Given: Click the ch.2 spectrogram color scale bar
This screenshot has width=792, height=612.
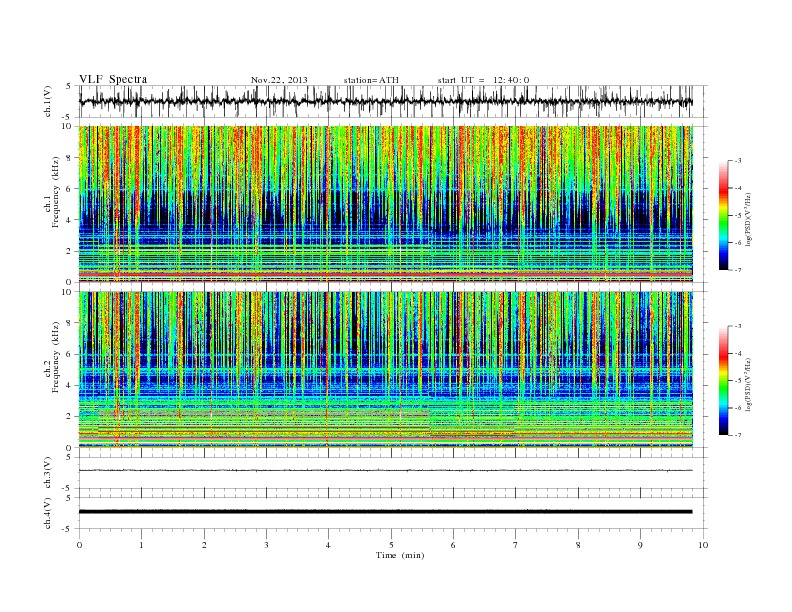Looking at the screenshot, I should (724, 381).
